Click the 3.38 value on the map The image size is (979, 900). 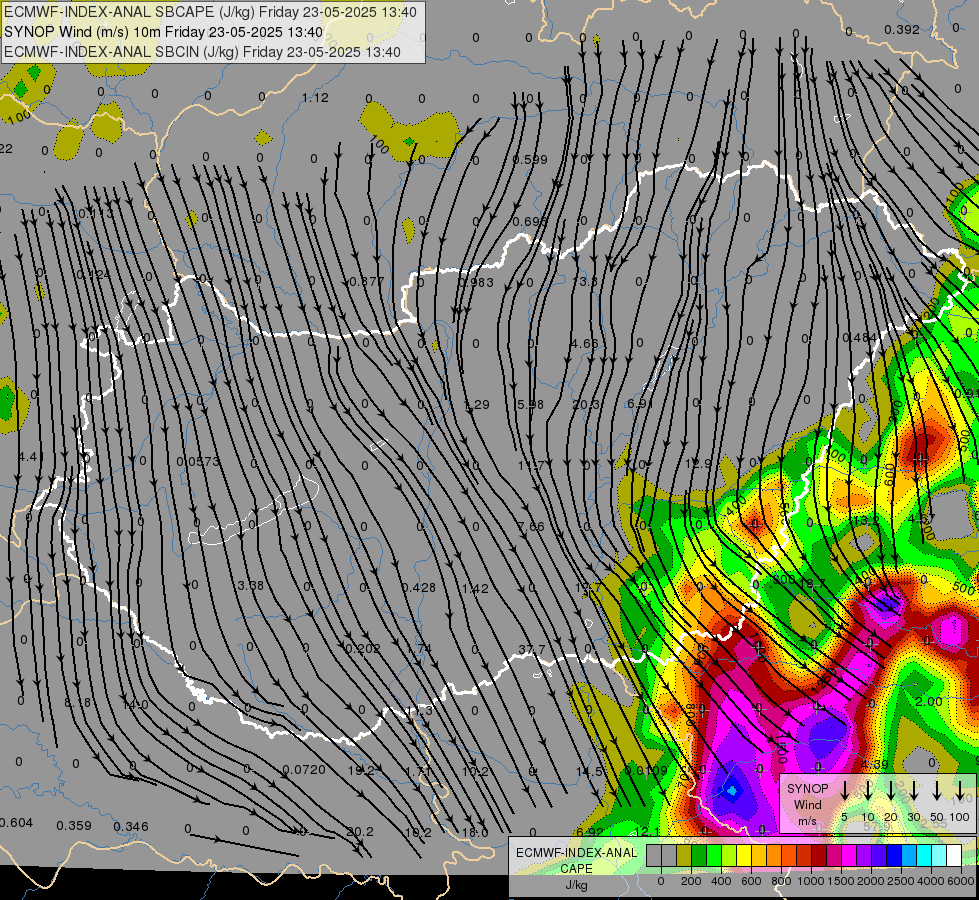point(250,585)
